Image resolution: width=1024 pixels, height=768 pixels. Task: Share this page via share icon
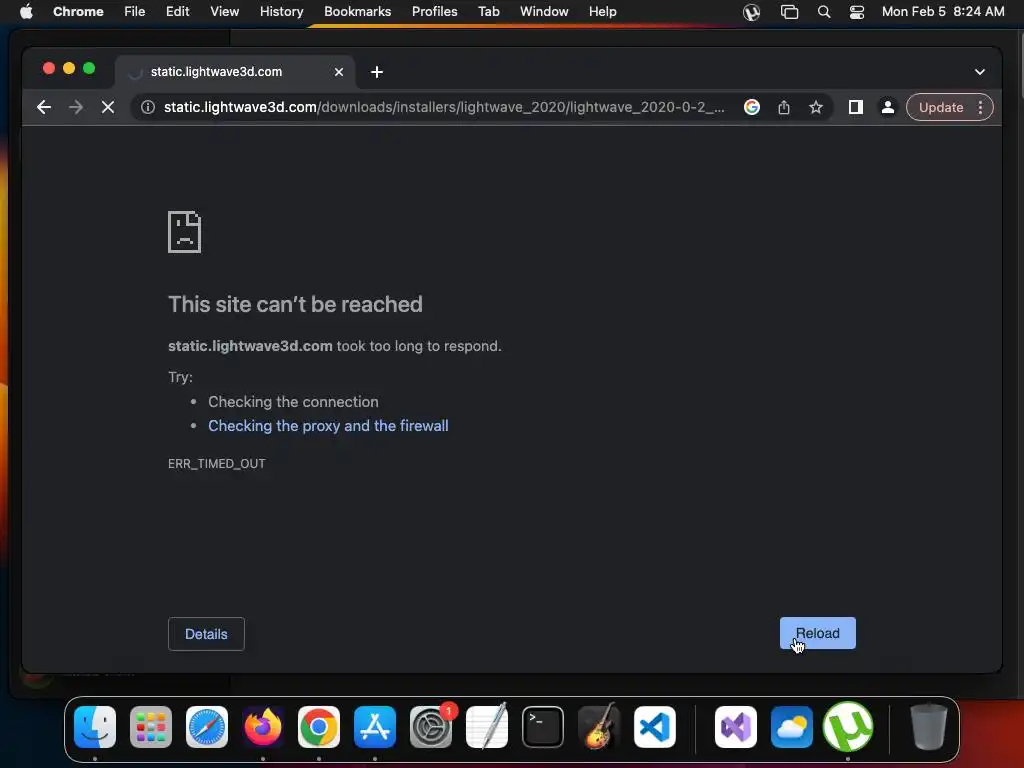click(x=784, y=107)
